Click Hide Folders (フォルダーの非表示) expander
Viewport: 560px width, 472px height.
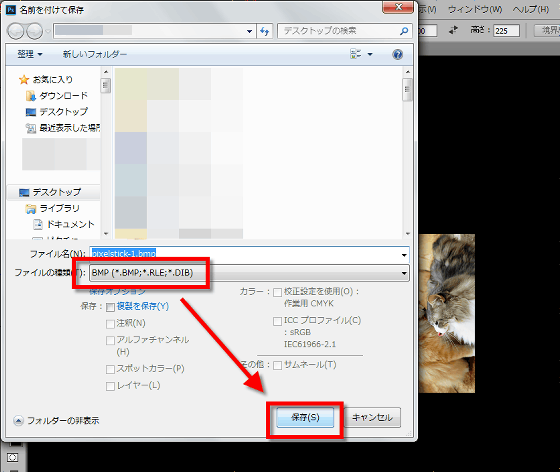[x=56, y=421]
